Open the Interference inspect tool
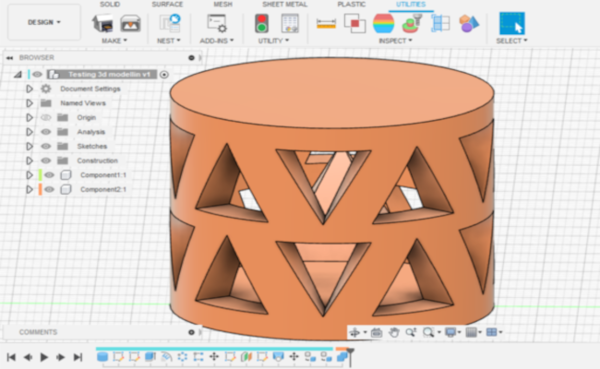The height and width of the screenshot is (369, 600). 355,23
